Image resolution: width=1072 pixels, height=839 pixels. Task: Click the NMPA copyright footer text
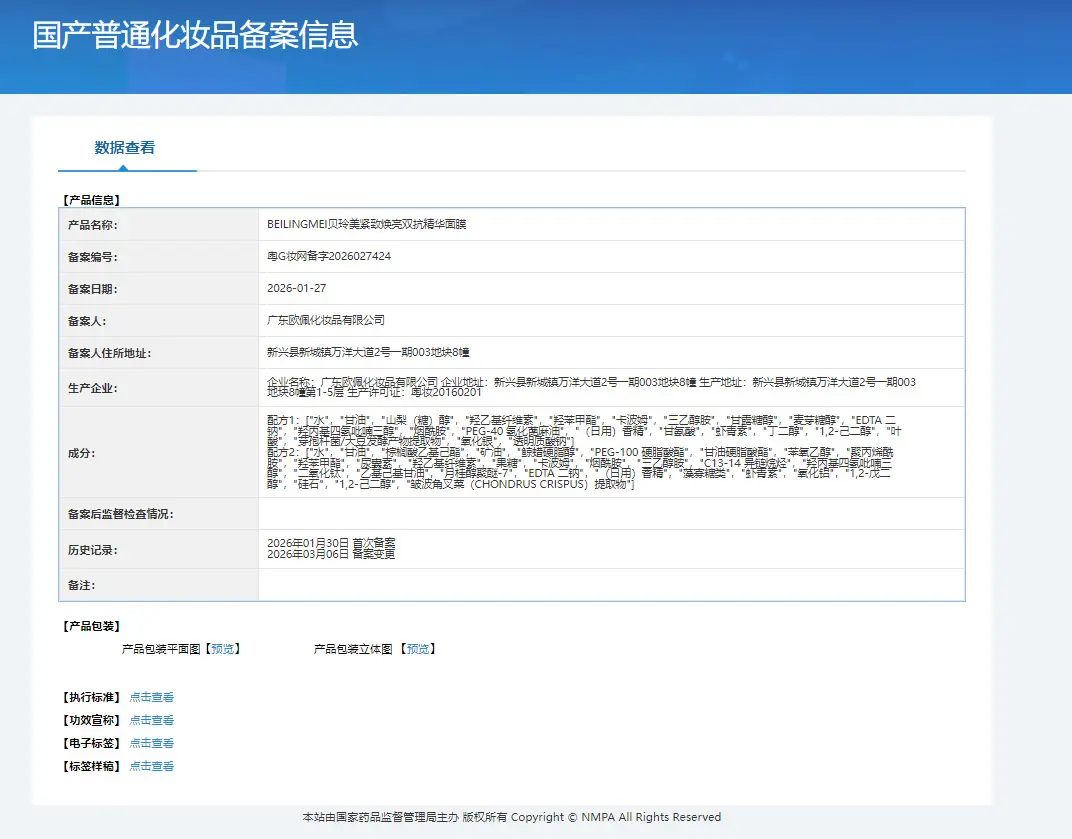click(512, 817)
